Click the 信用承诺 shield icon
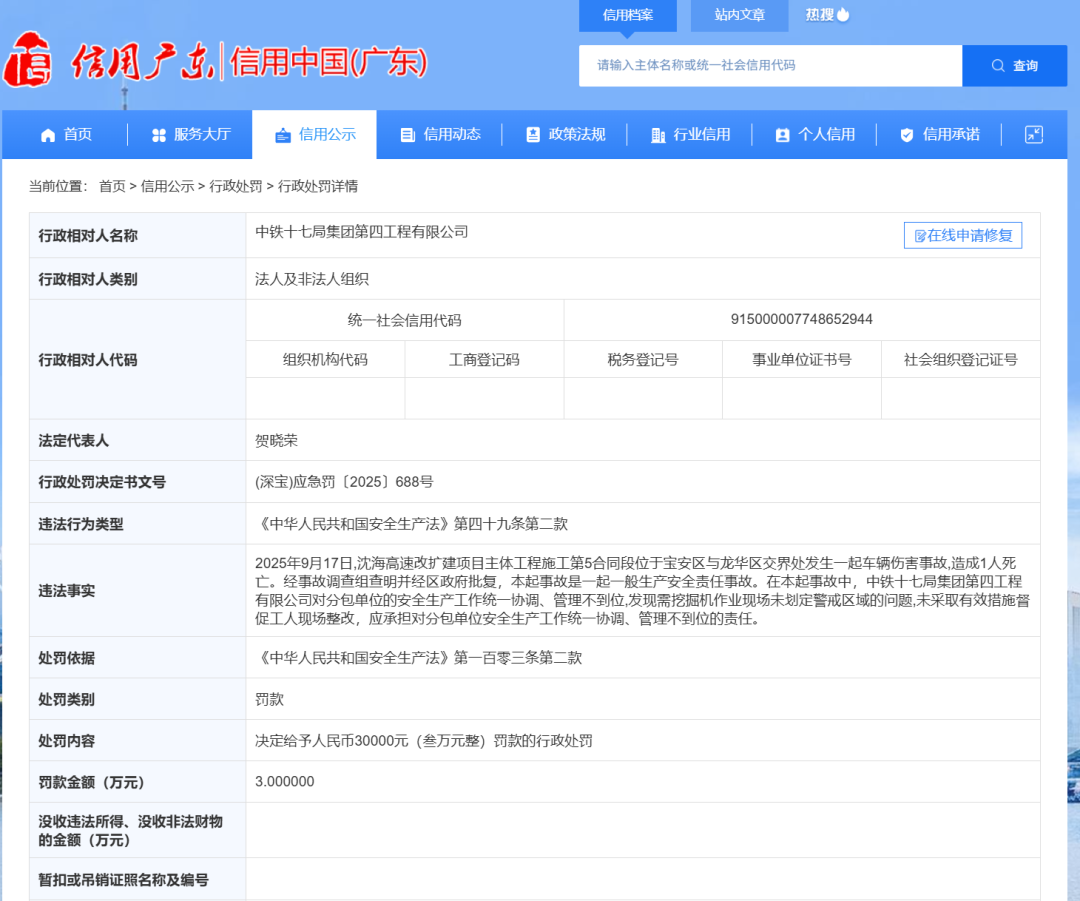The image size is (1080, 901). [x=907, y=135]
